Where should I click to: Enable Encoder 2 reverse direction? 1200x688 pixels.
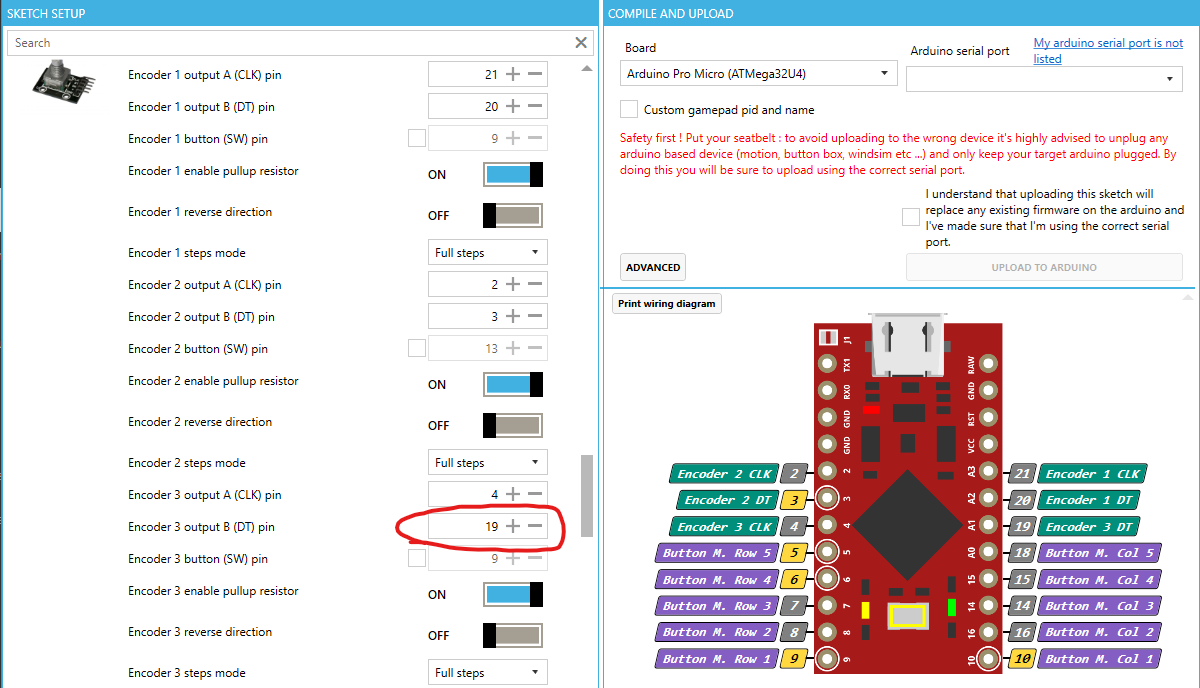[x=512, y=425]
